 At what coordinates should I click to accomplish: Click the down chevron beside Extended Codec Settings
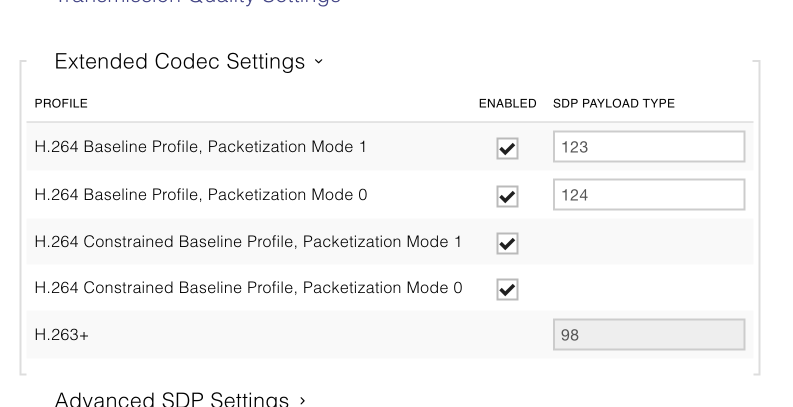click(319, 62)
